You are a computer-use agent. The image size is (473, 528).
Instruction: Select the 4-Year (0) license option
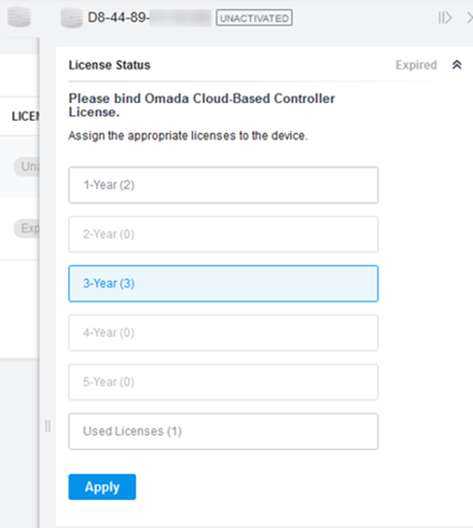tap(223, 333)
